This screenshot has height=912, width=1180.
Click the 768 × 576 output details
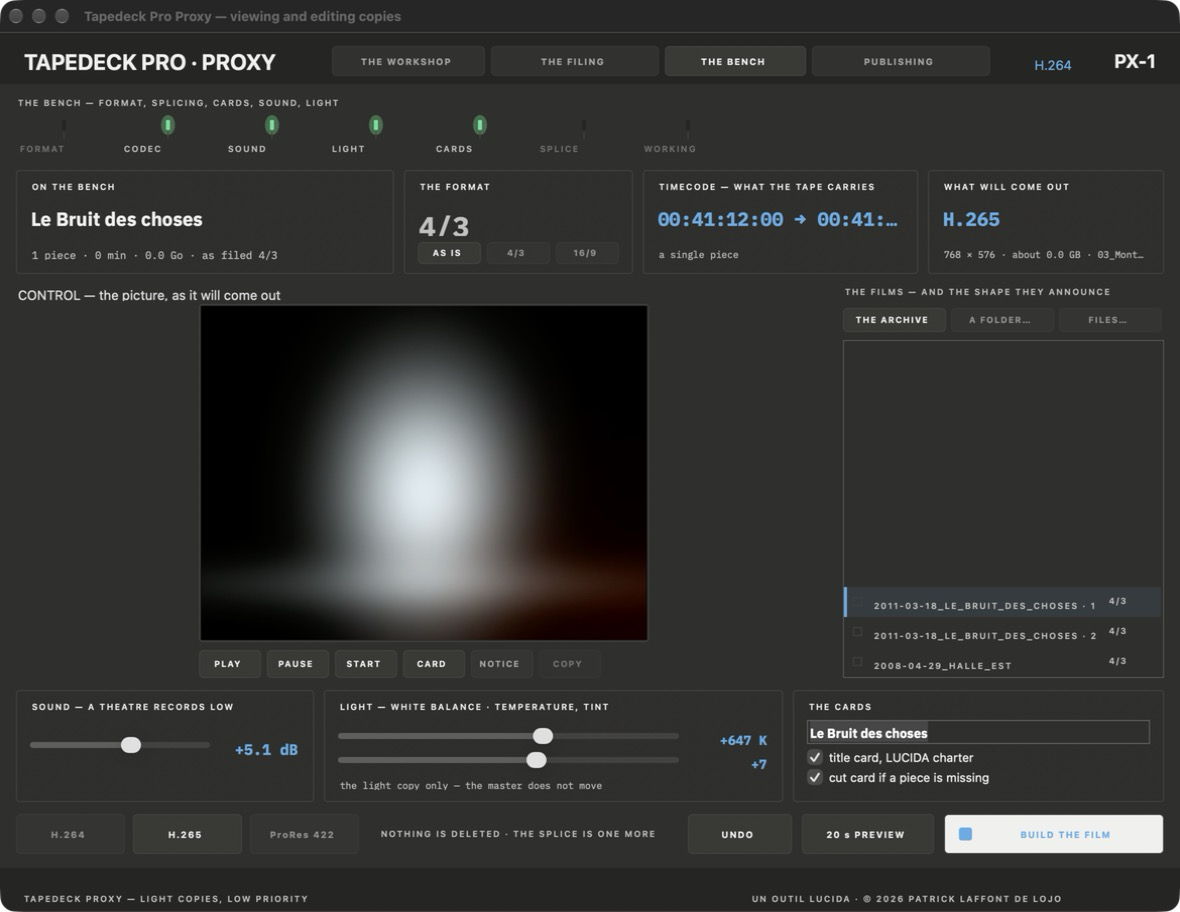pos(1043,255)
